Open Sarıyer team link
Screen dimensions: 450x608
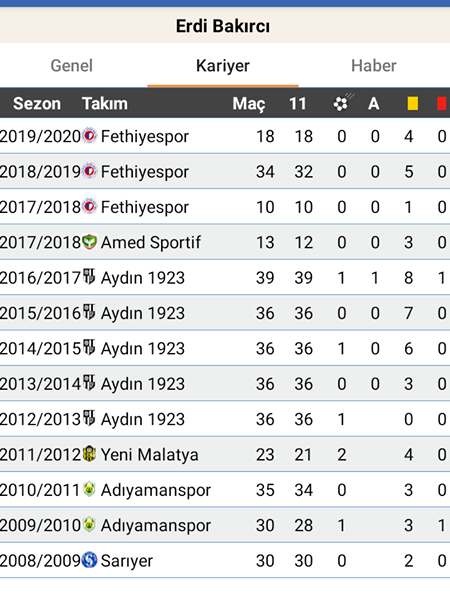coord(126,561)
